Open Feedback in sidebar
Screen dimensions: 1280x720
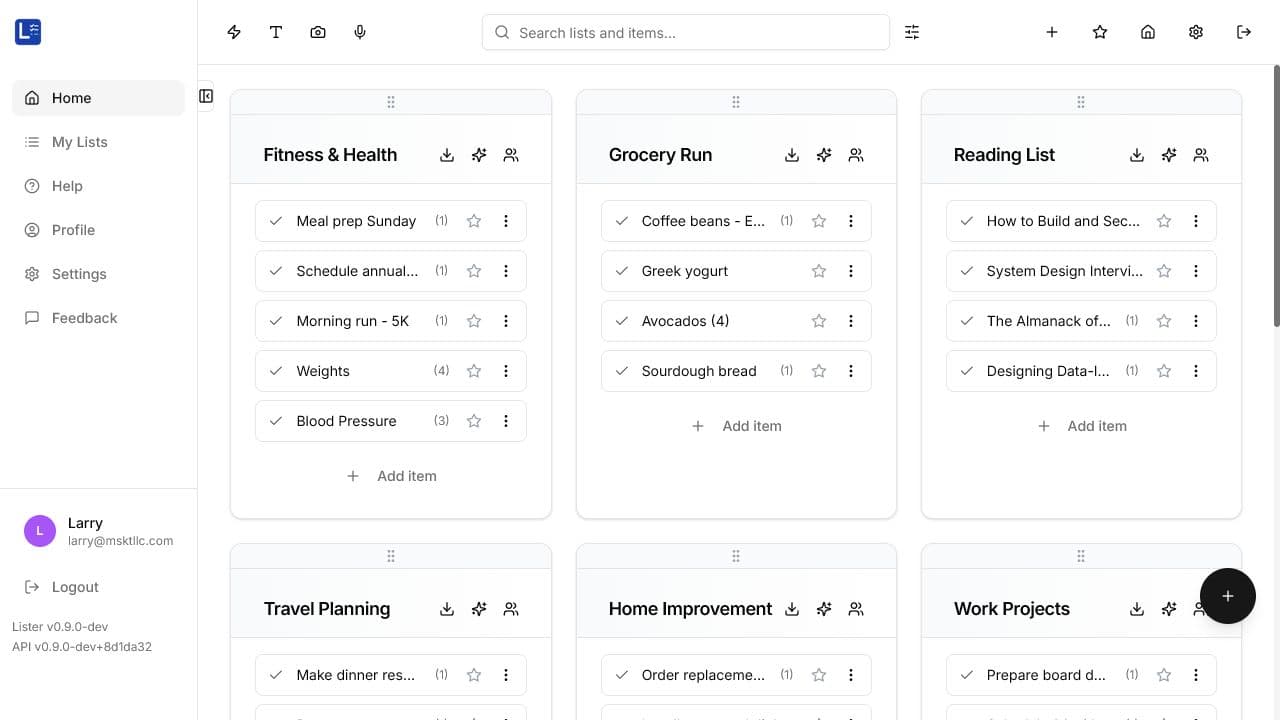click(x=98, y=318)
